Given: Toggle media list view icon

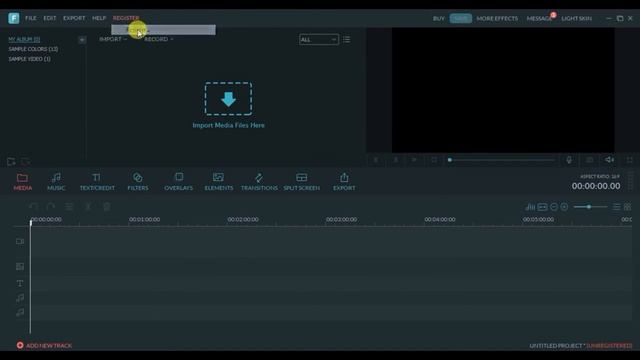Looking at the screenshot, I should click(347, 39).
